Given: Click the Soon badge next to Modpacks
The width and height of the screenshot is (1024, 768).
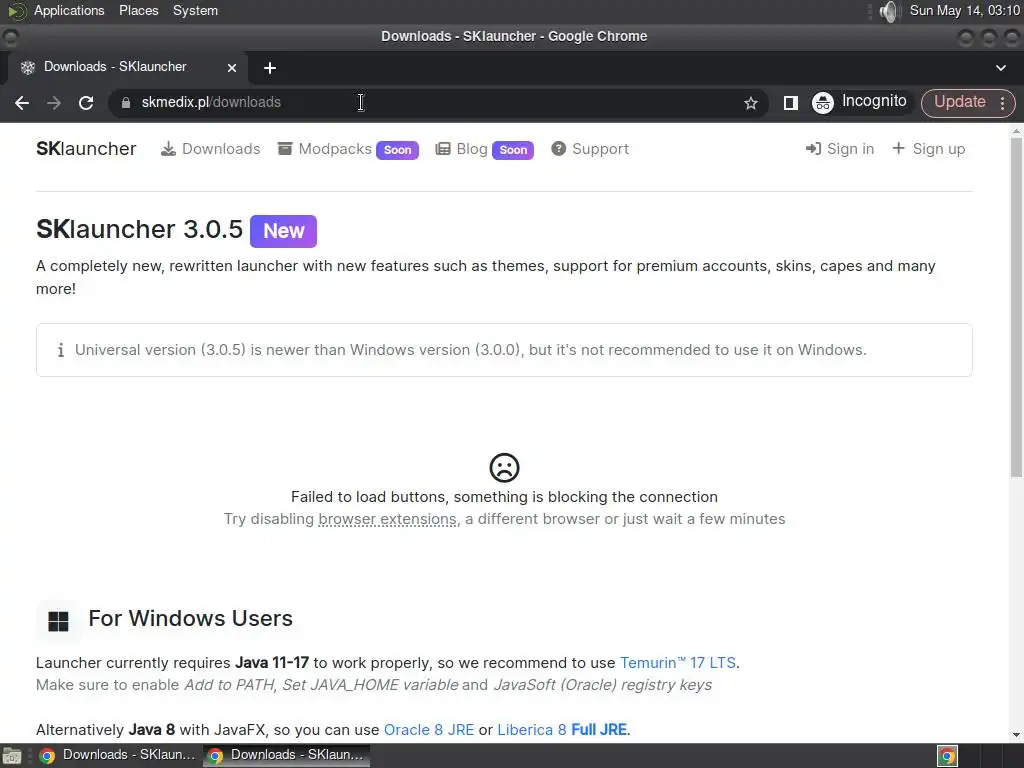Looking at the screenshot, I should (x=397, y=150).
